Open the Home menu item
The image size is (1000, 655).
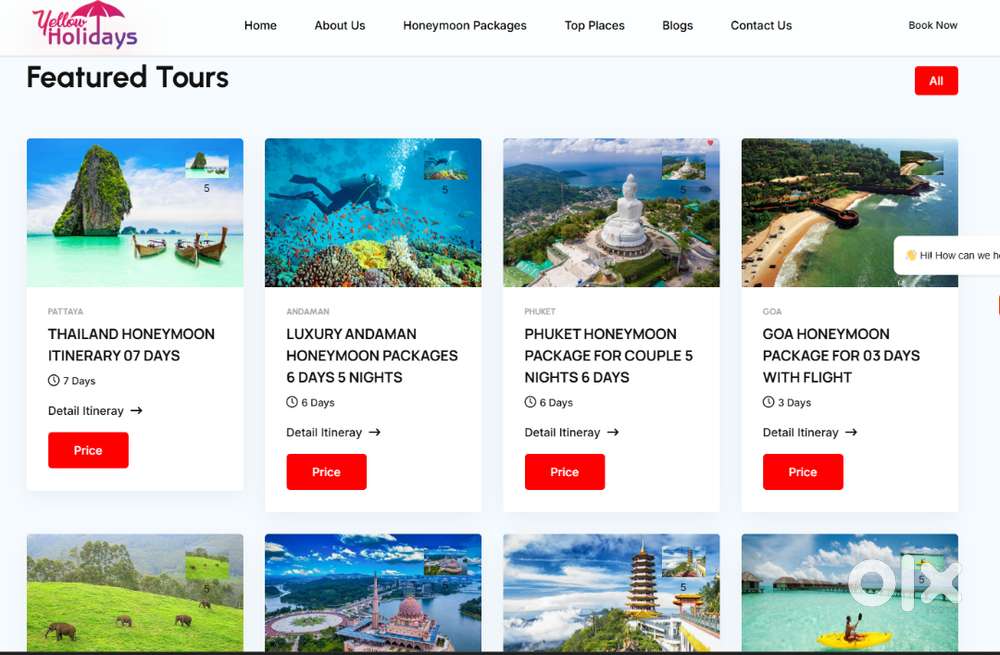(x=260, y=26)
